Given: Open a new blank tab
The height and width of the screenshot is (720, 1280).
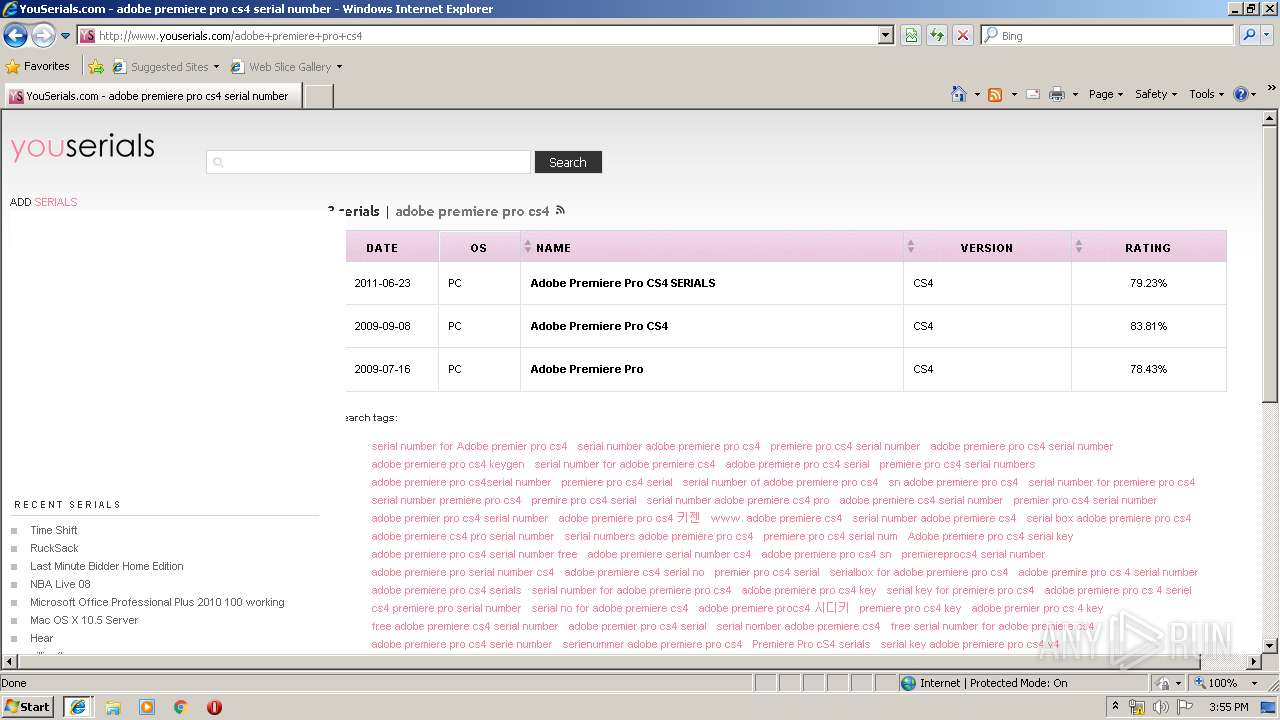Looking at the screenshot, I should pos(318,96).
